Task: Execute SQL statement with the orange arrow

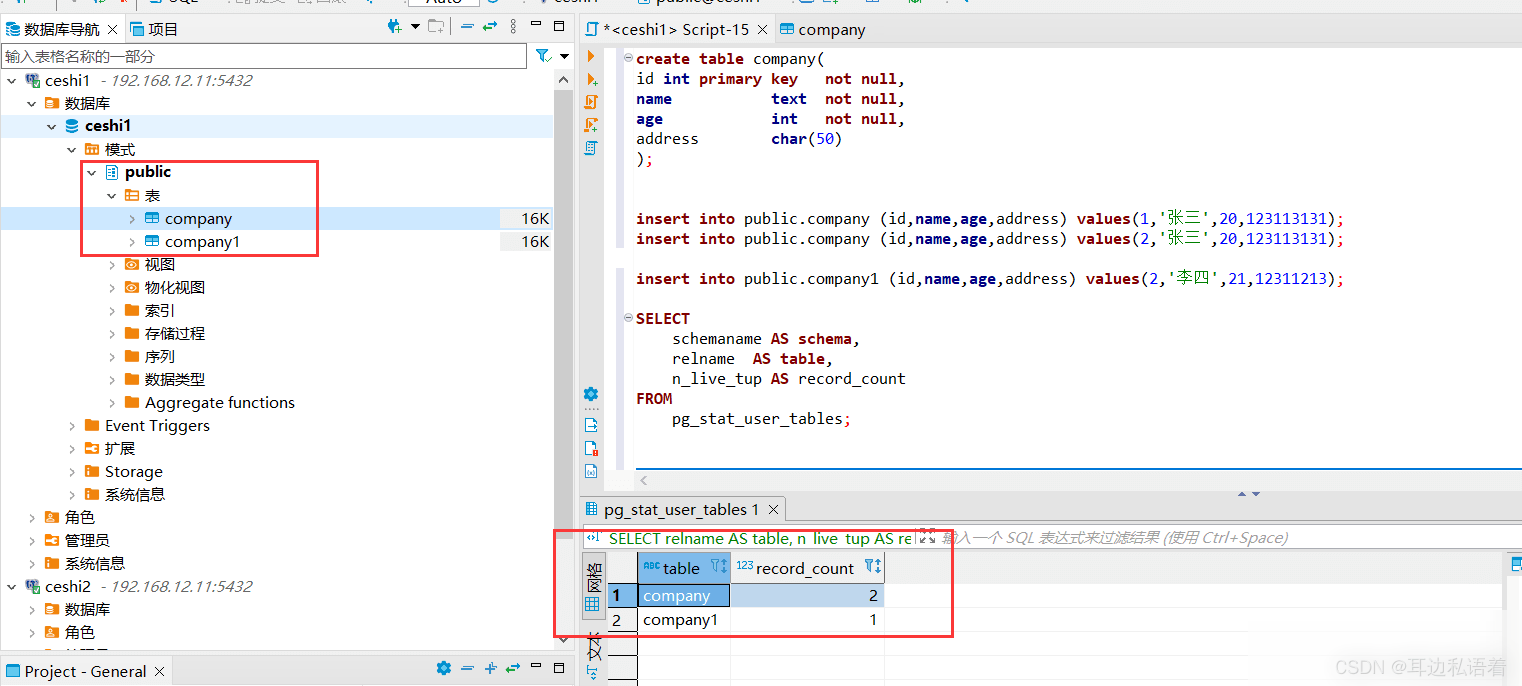Action: 591,57
